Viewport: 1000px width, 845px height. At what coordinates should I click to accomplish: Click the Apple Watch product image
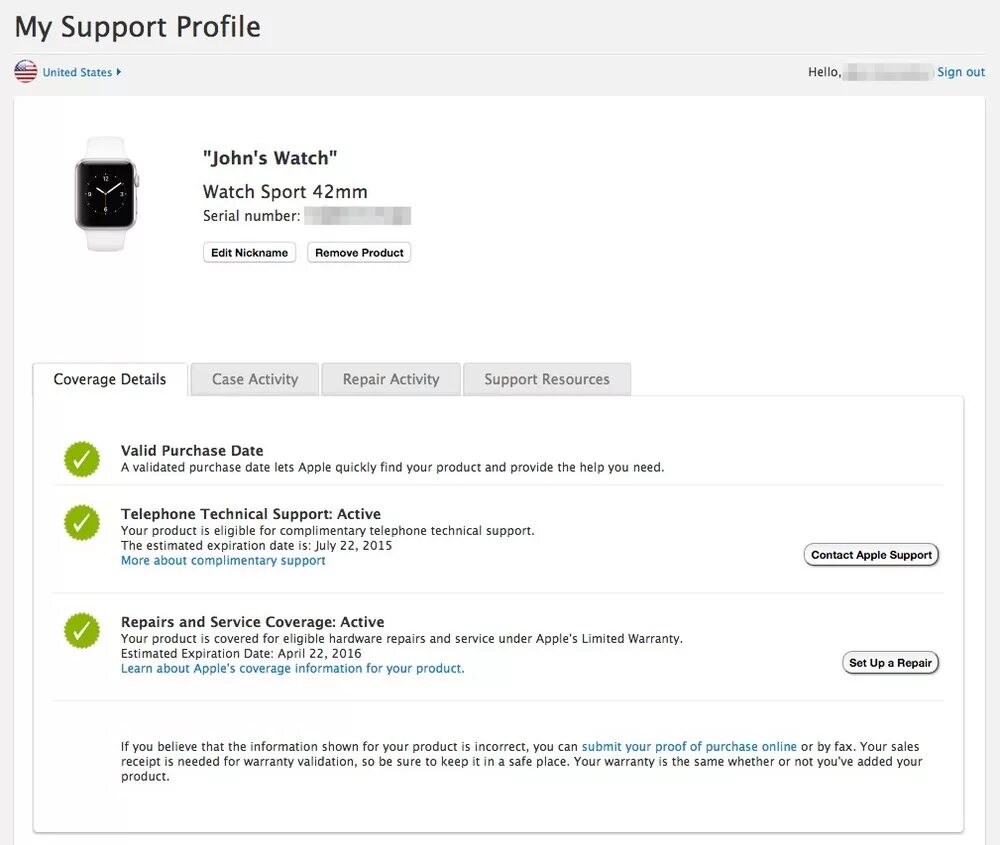click(x=106, y=194)
